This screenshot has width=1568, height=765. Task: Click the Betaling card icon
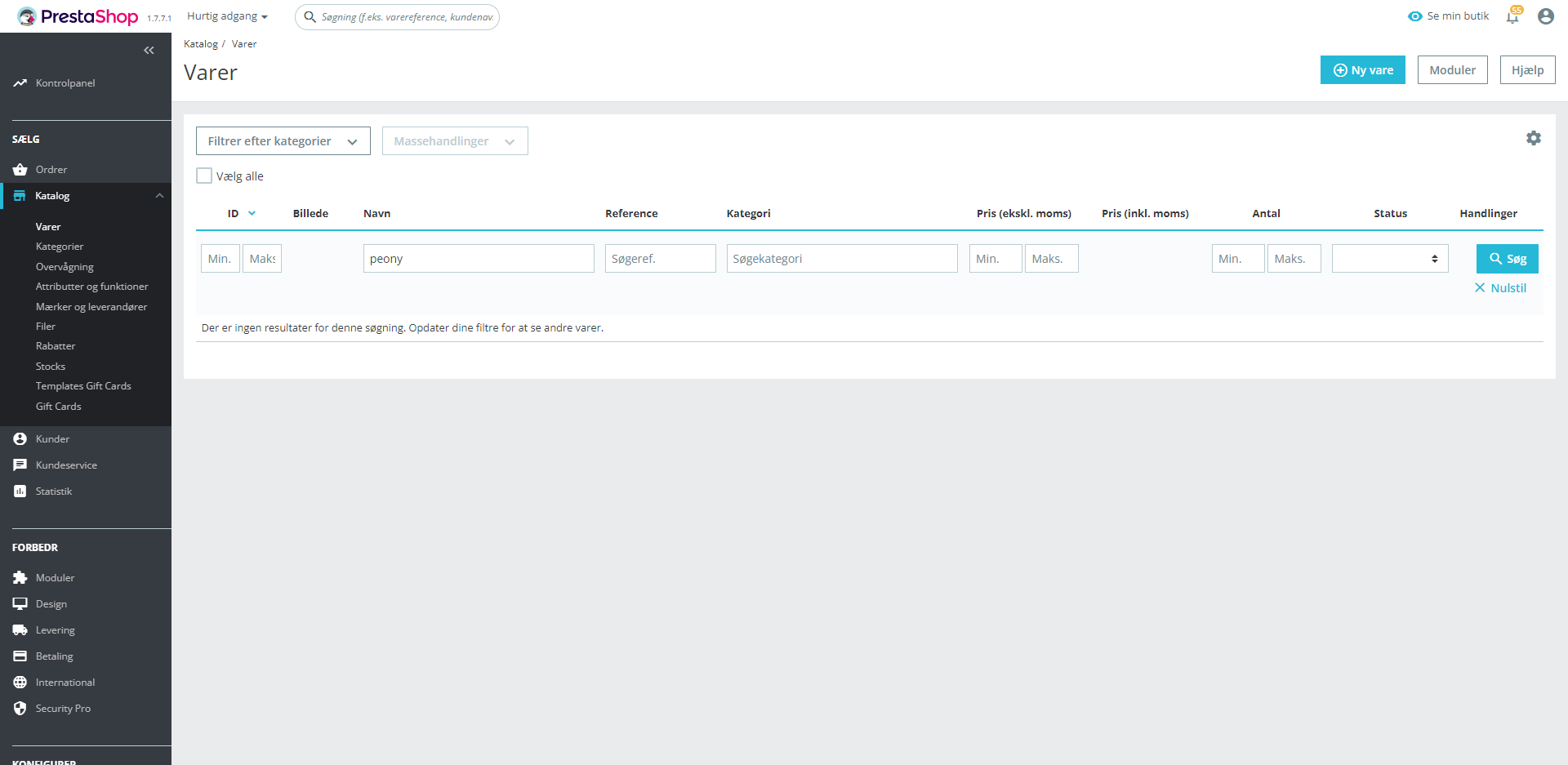click(20, 656)
